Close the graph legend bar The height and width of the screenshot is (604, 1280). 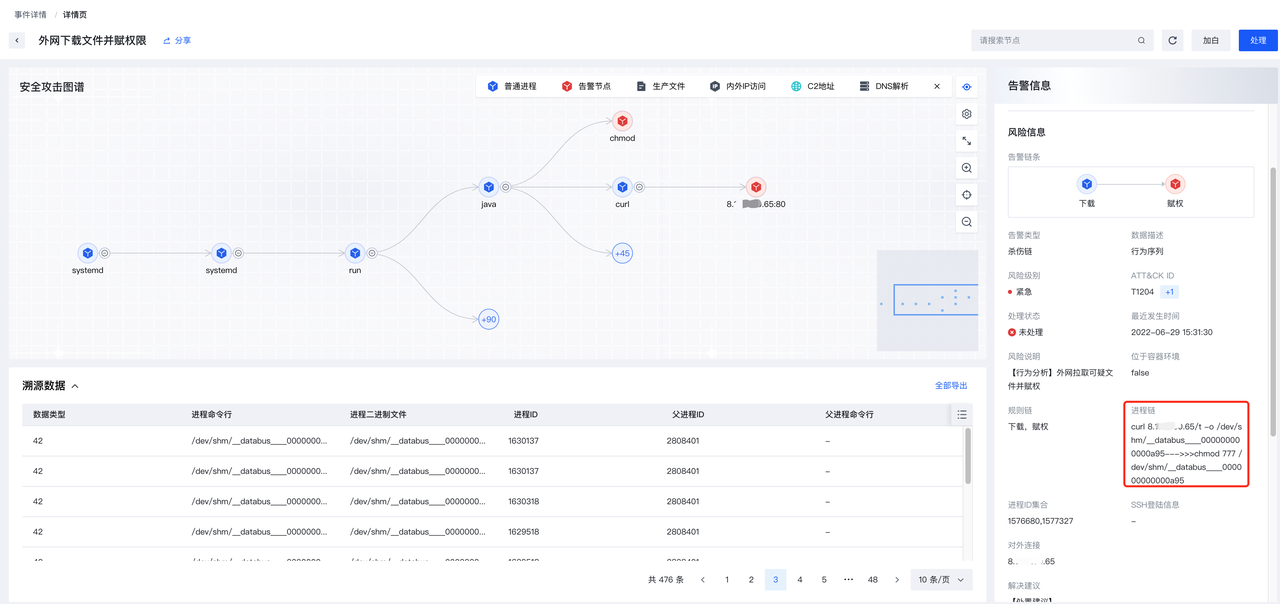(937, 87)
